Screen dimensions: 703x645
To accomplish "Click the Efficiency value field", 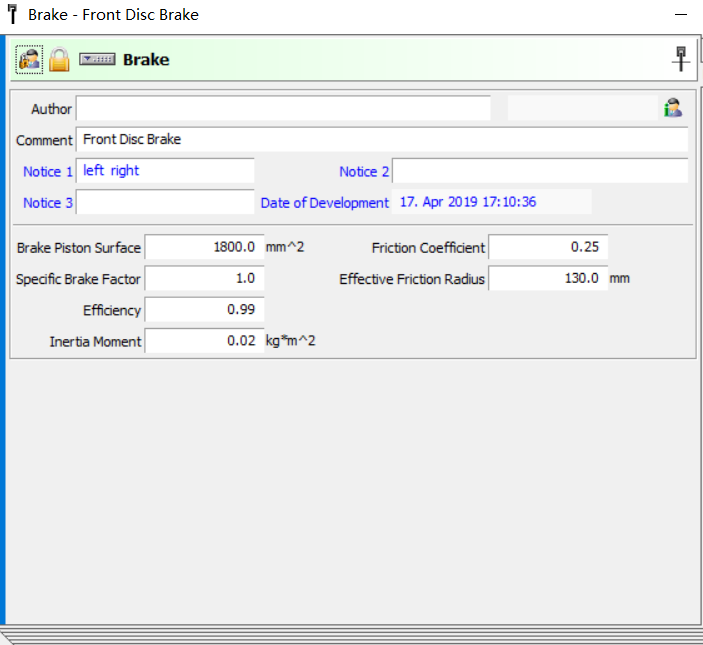I will (x=204, y=310).
